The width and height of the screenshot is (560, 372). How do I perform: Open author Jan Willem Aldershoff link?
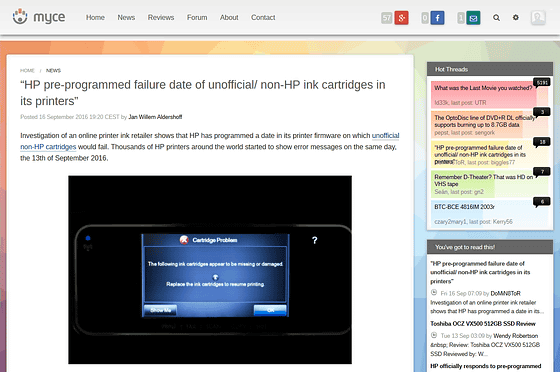[x=155, y=117]
